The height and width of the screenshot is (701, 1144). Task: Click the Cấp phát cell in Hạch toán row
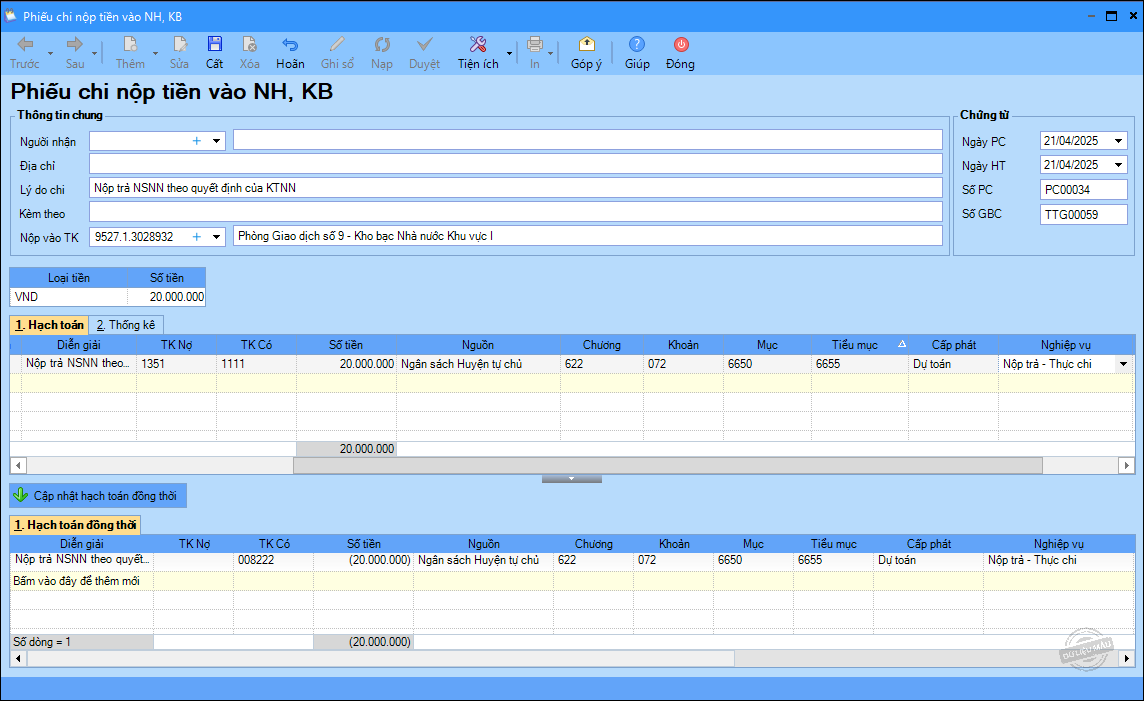[x=954, y=363]
